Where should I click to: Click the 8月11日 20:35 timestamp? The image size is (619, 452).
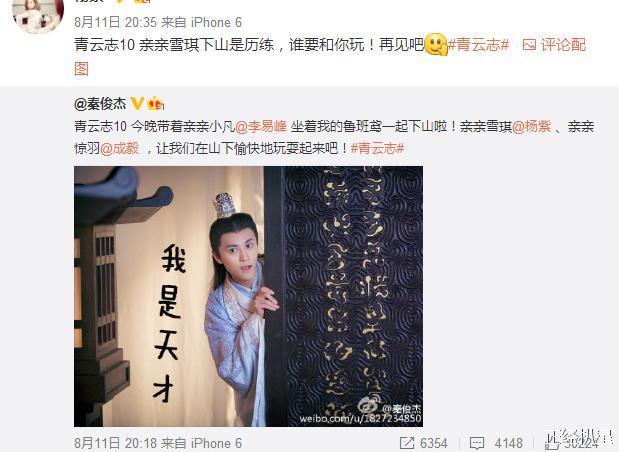point(116,22)
